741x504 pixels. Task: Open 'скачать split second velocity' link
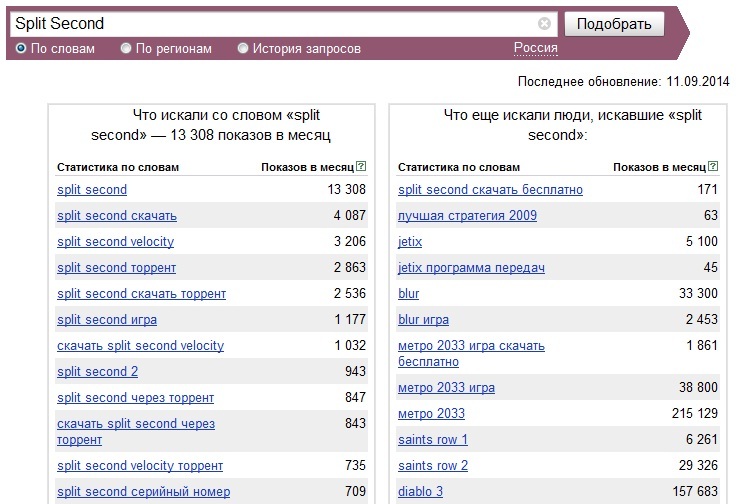pyautogui.click(x=140, y=346)
